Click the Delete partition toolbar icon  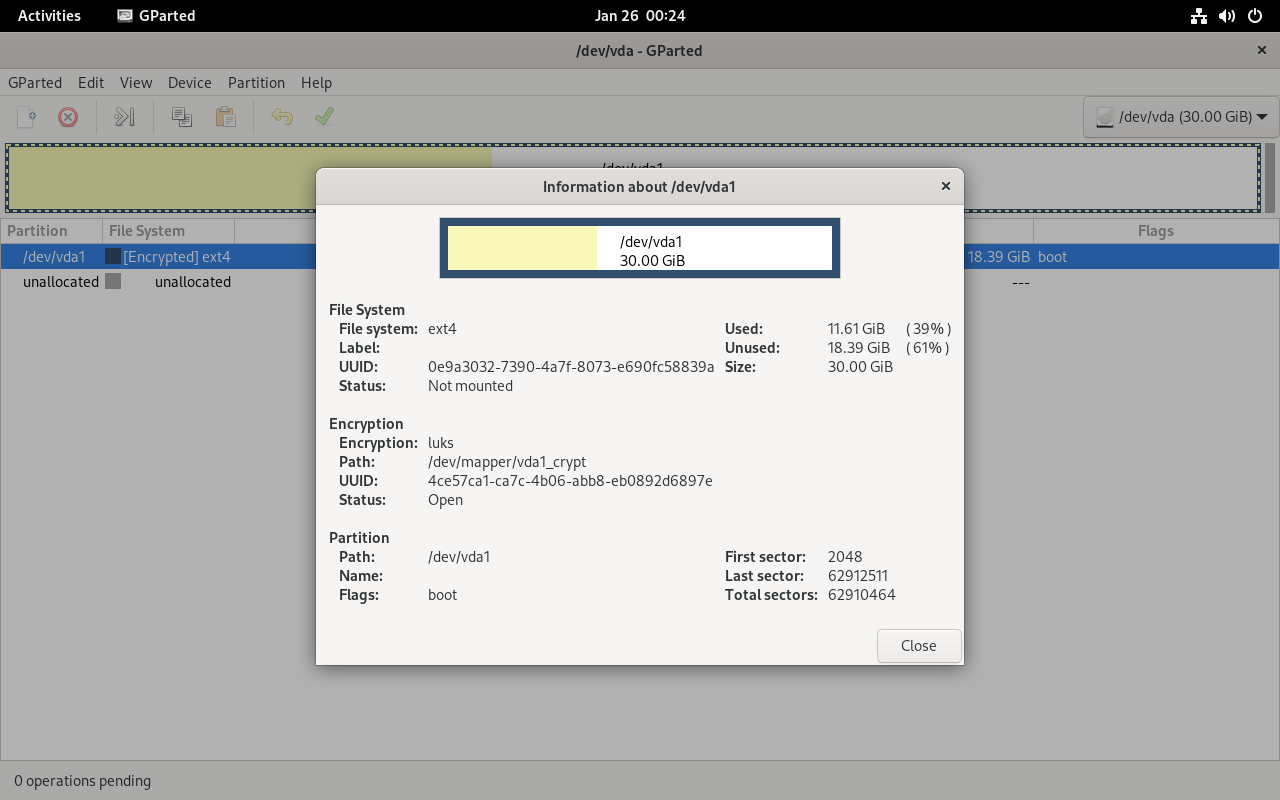(x=68, y=117)
